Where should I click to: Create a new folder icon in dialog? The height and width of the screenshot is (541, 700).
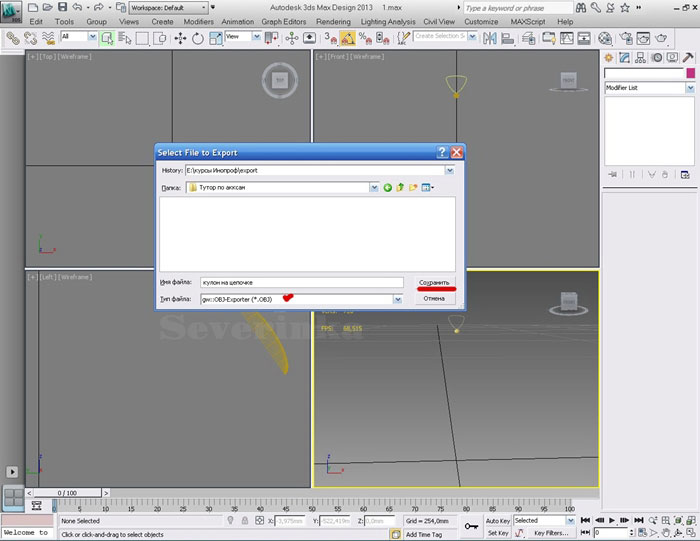click(412, 187)
